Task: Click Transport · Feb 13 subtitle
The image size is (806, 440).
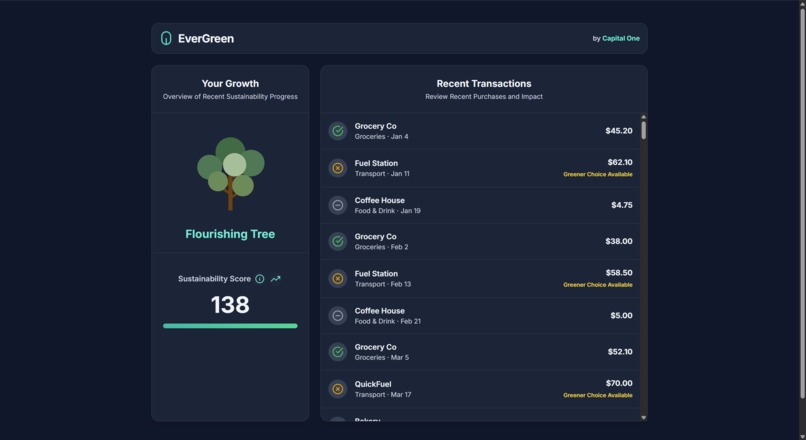Action: coord(383,284)
